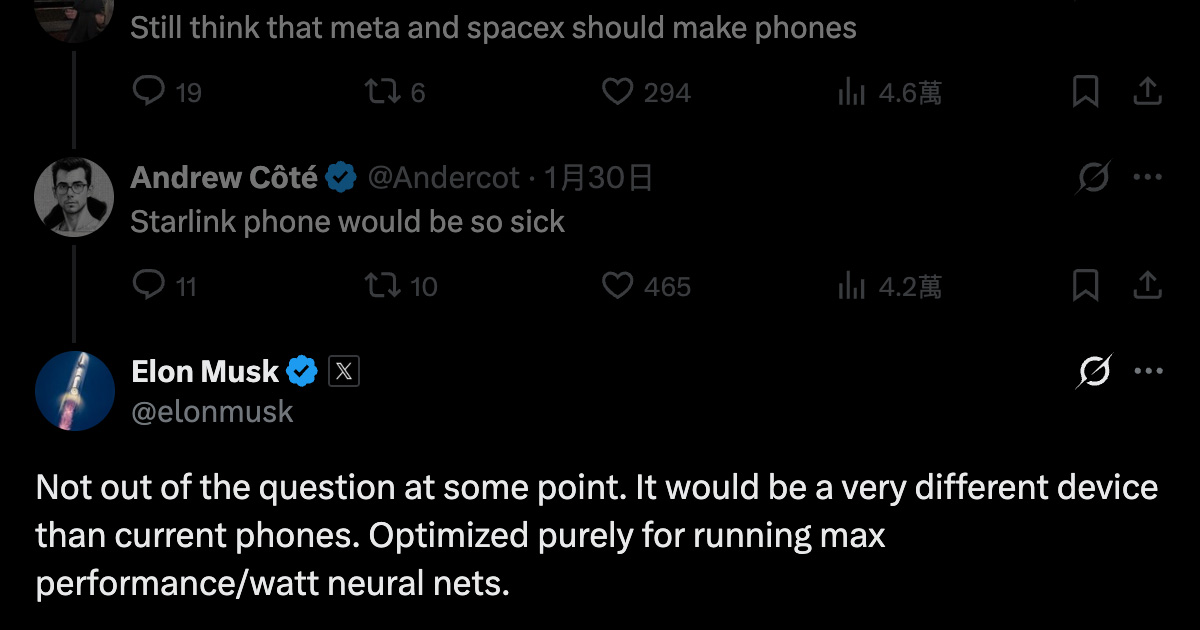Open the more options menu on Elon Musk's tweet

pyautogui.click(x=1148, y=370)
